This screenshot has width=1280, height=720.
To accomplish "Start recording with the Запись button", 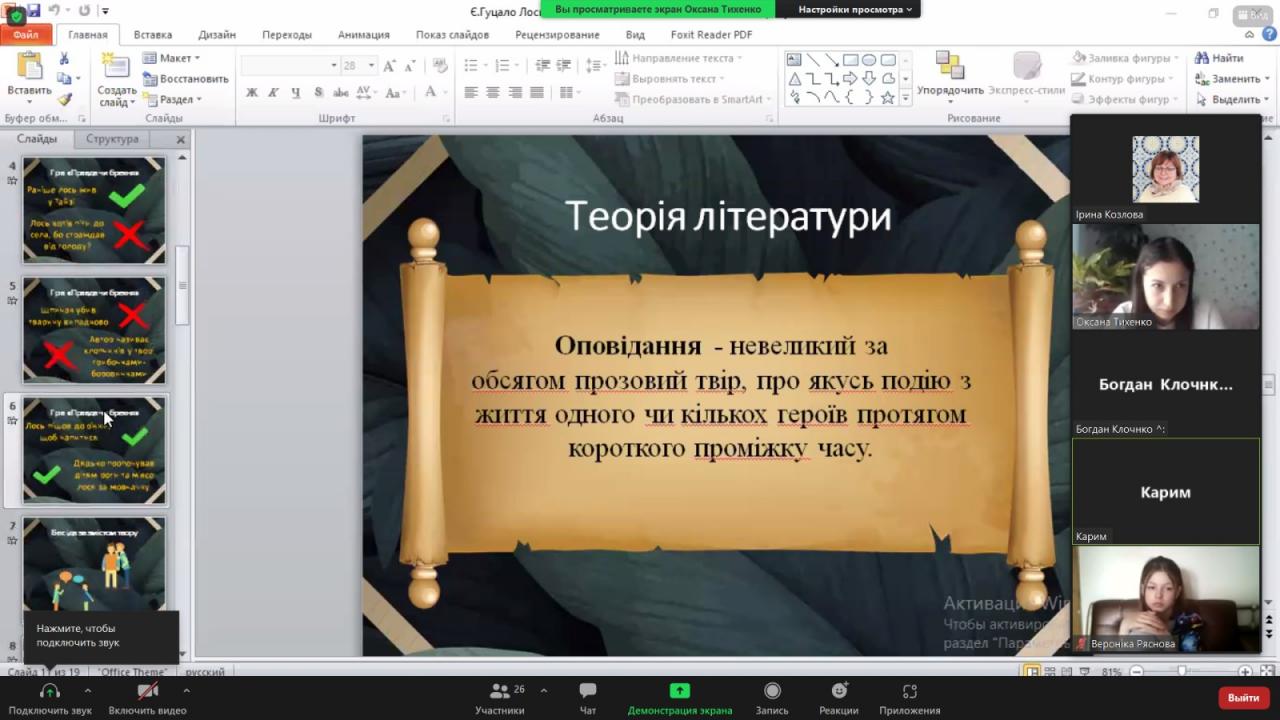I will pyautogui.click(x=772, y=697).
